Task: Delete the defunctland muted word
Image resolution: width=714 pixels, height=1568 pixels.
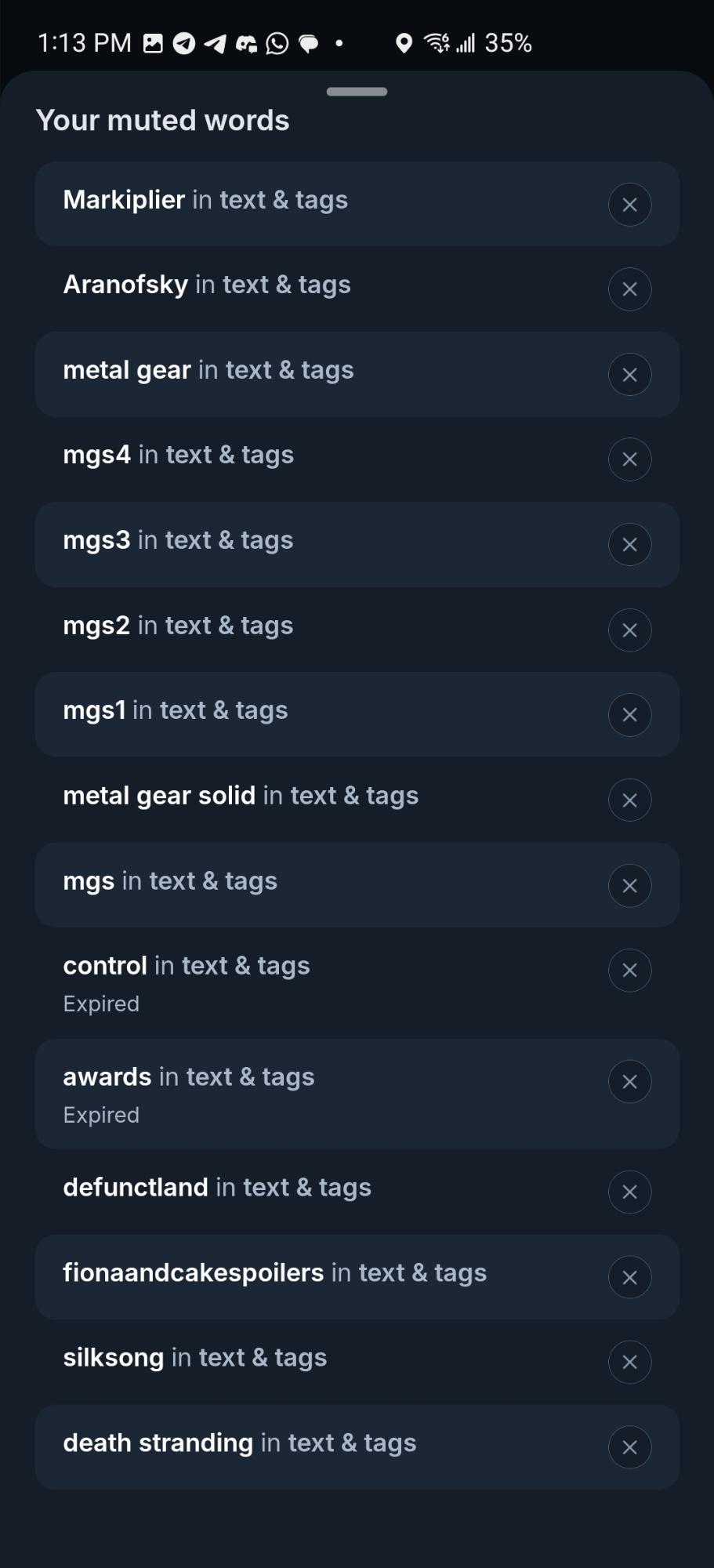Action: (x=629, y=1192)
